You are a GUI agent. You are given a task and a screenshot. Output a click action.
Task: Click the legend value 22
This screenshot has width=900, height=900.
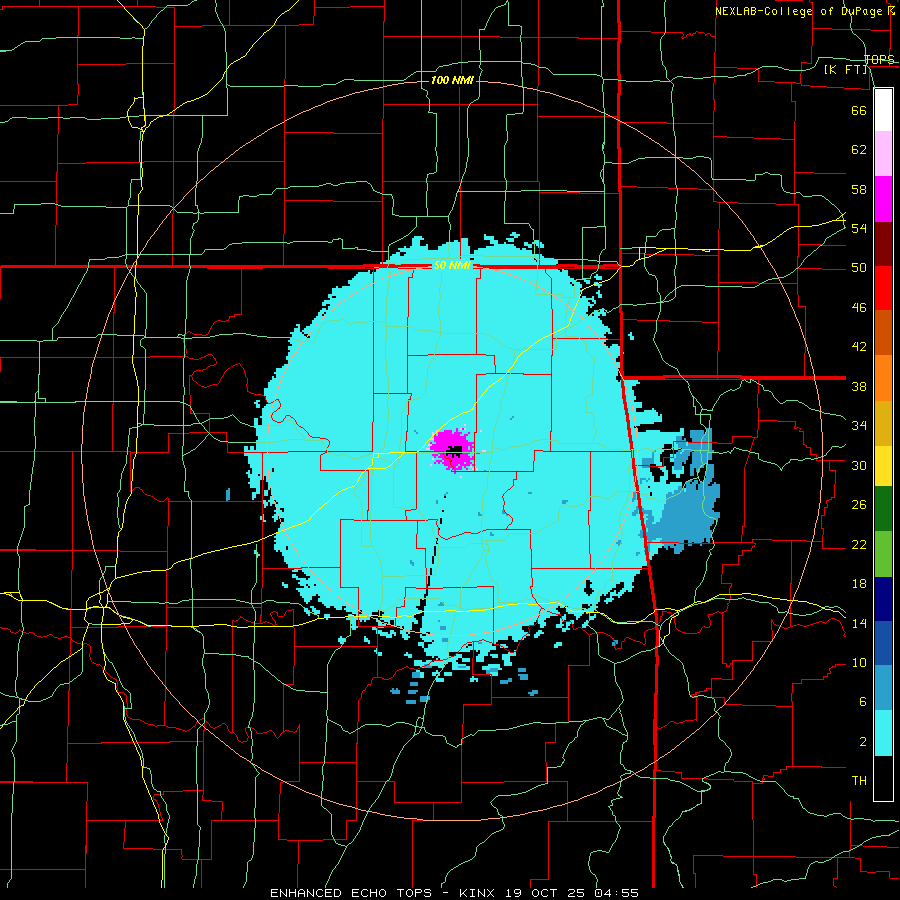click(x=859, y=545)
